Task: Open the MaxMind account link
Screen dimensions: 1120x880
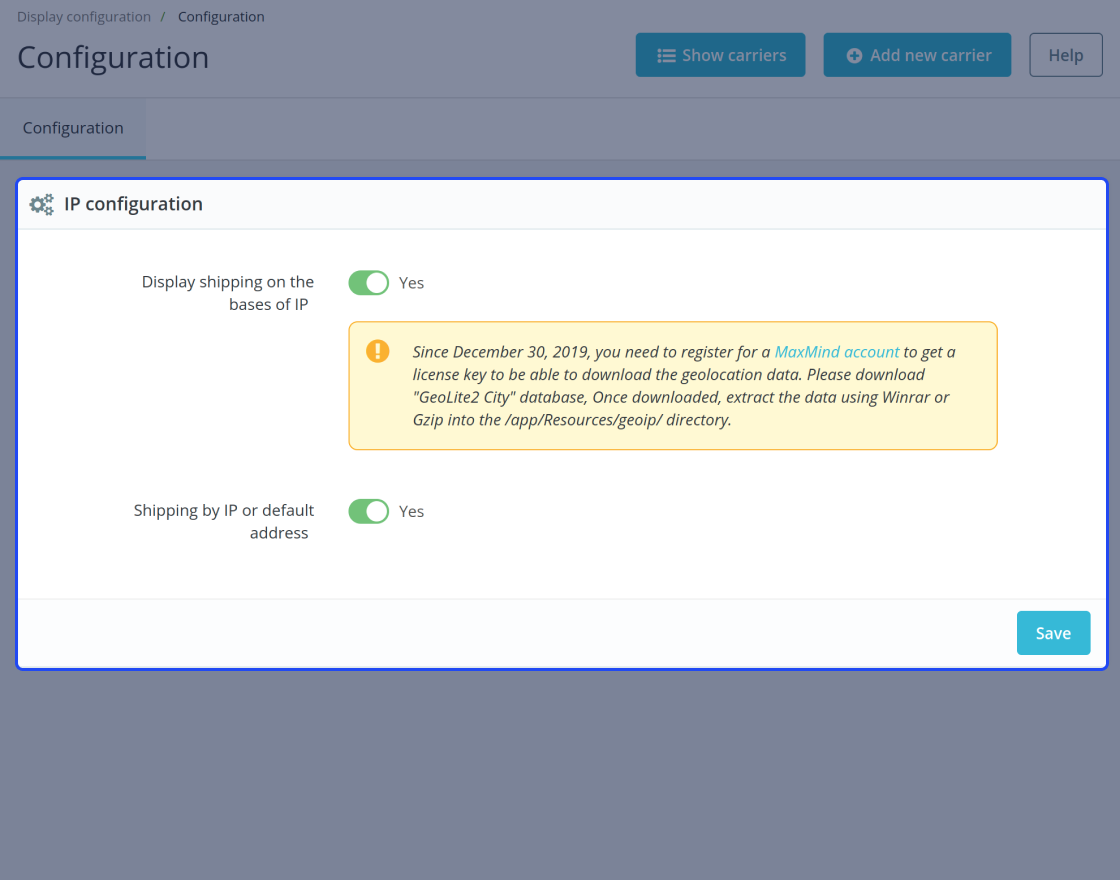Action: [836, 352]
